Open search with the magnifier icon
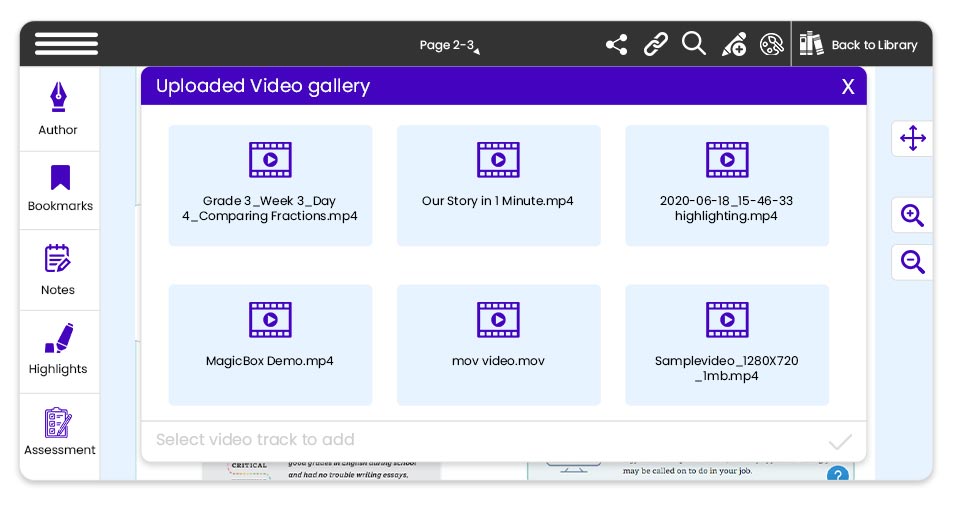Screen dimensions: 978x508 (x=694, y=44)
